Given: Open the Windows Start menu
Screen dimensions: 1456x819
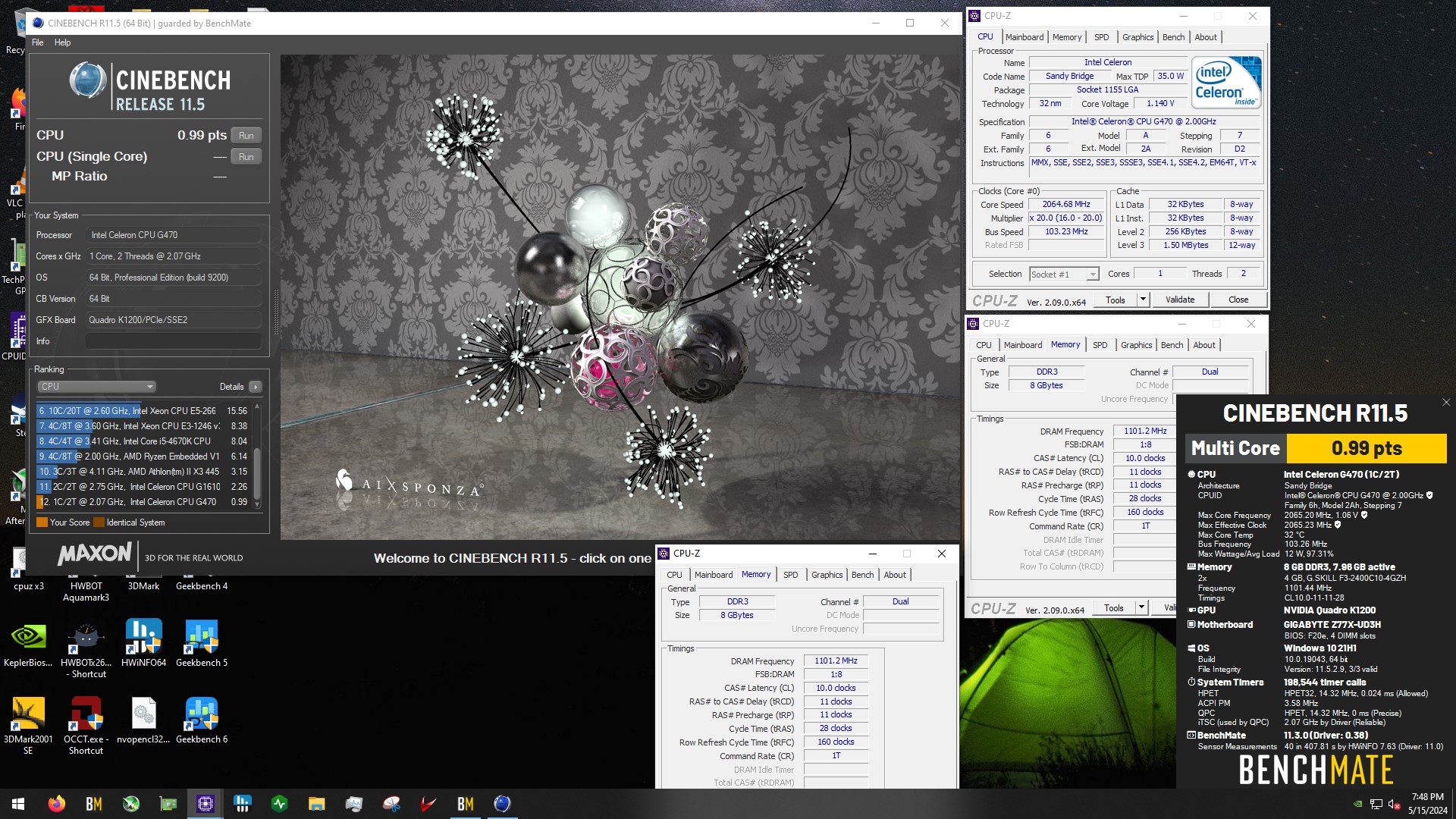Looking at the screenshot, I should pyautogui.click(x=18, y=804).
